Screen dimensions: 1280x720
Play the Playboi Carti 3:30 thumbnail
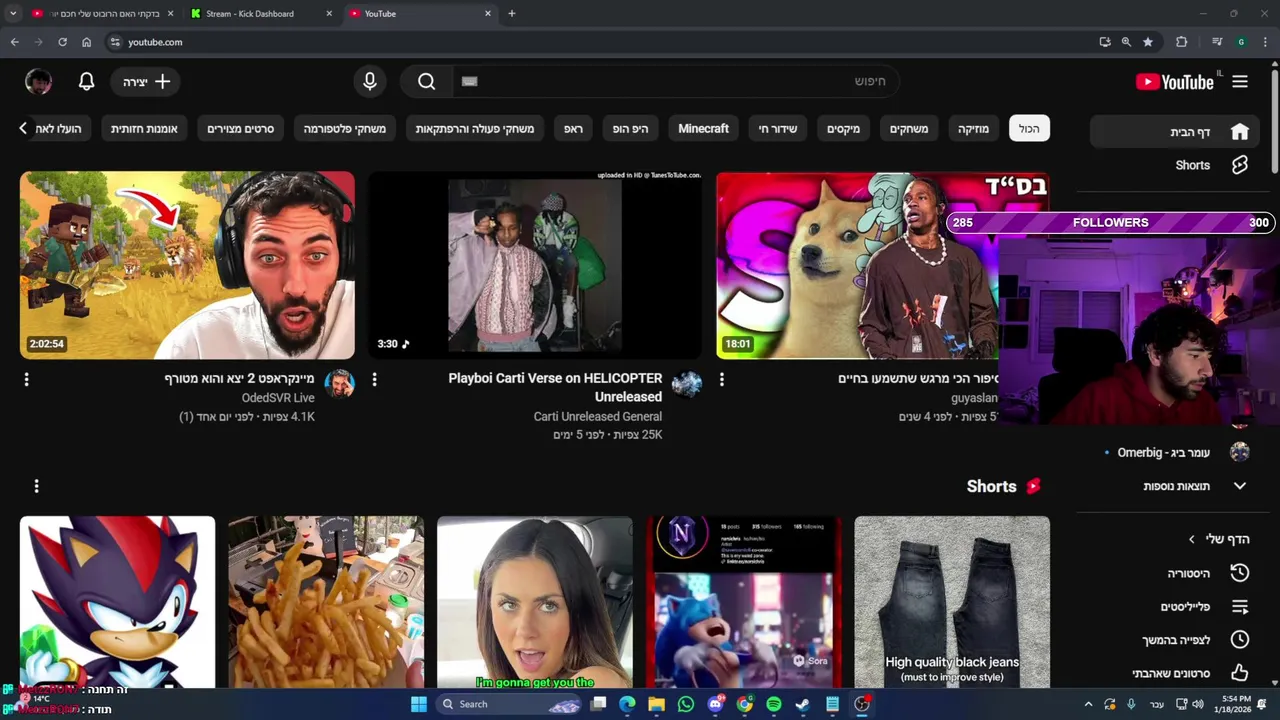(535, 265)
